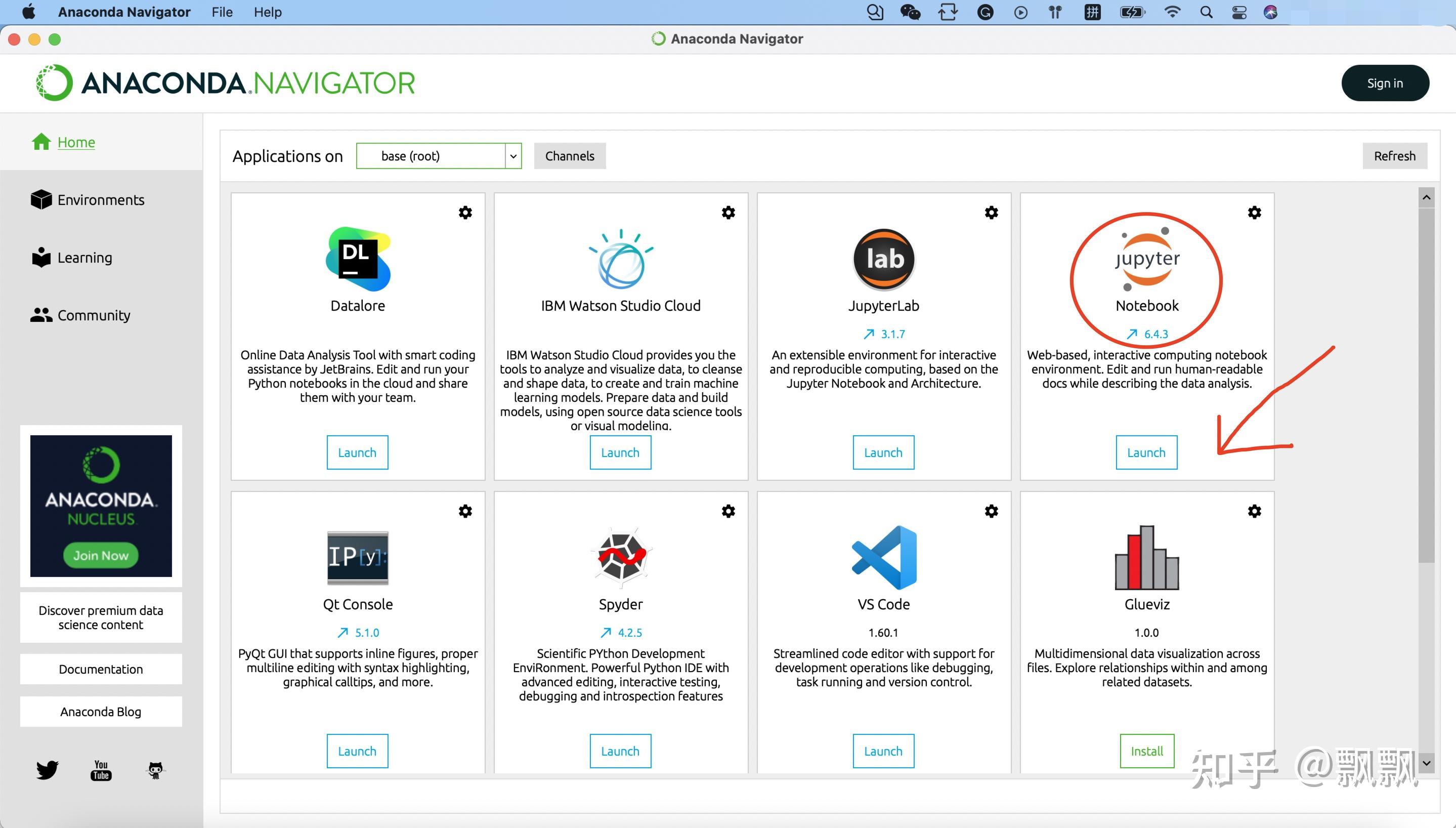Image resolution: width=1456 pixels, height=828 pixels.
Task: Click Discover premium data science content
Action: coord(101,617)
